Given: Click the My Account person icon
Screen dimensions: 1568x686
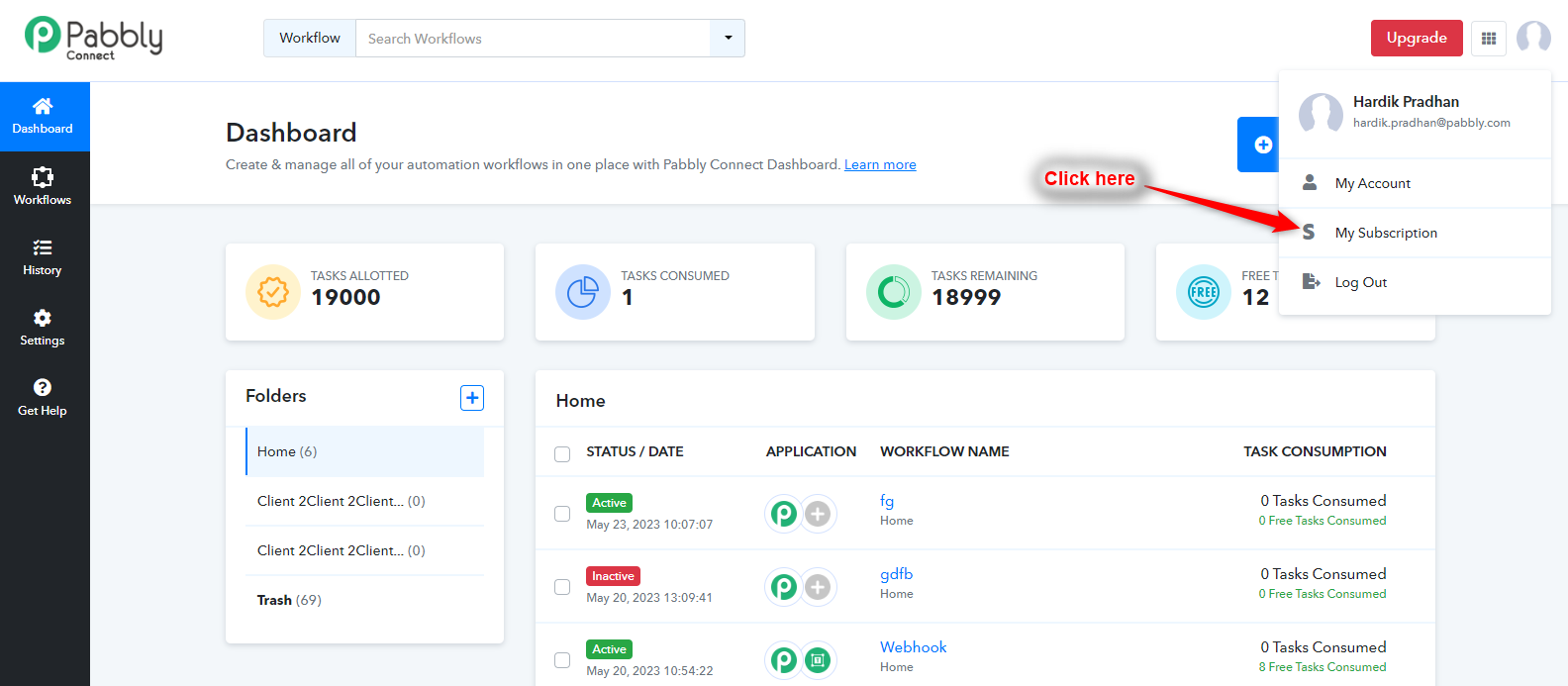Looking at the screenshot, I should click(1310, 183).
